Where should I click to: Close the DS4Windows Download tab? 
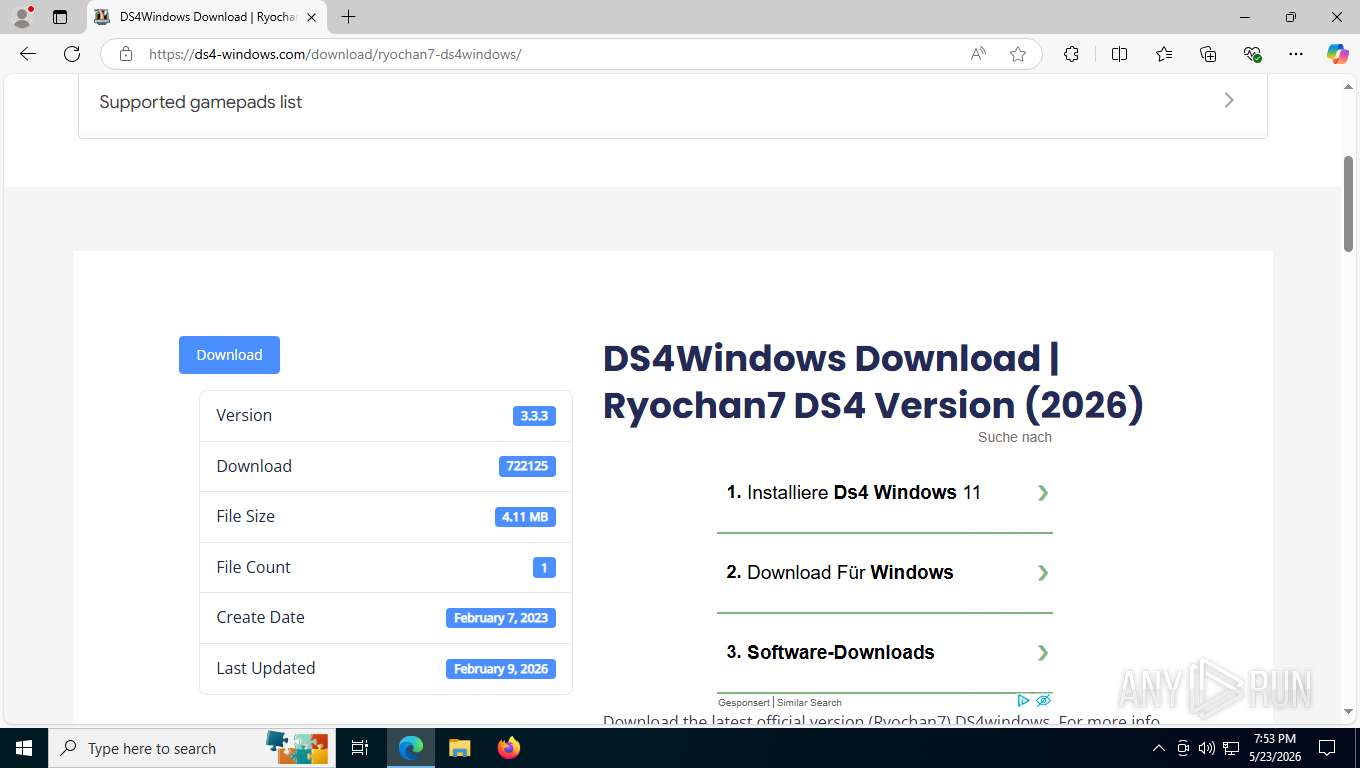(311, 17)
